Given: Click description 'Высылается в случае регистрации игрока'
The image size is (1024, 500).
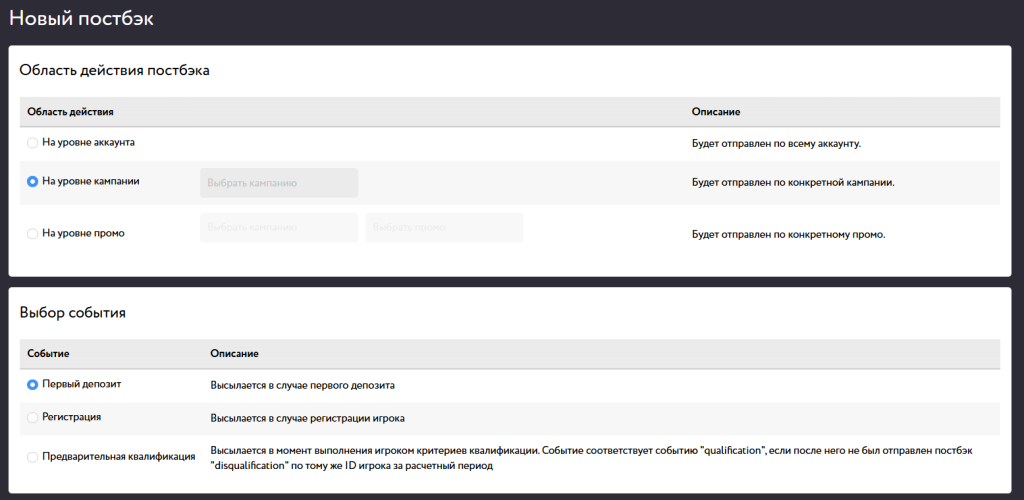Looking at the screenshot, I should click(307, 418).
